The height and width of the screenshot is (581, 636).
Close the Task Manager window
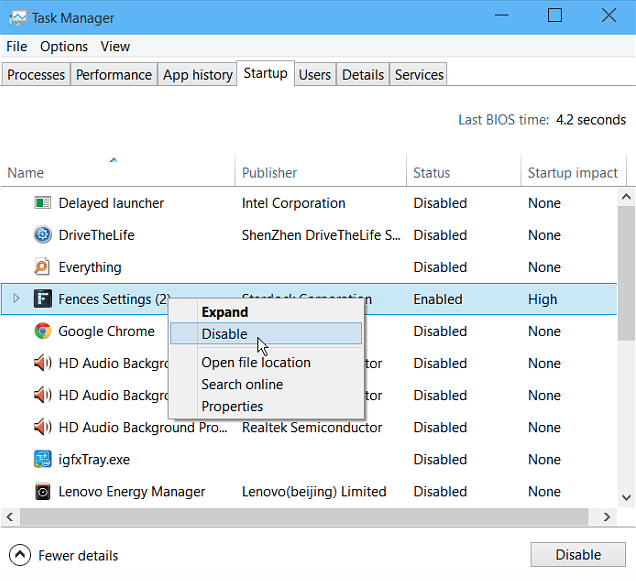(x=608, y=16)
